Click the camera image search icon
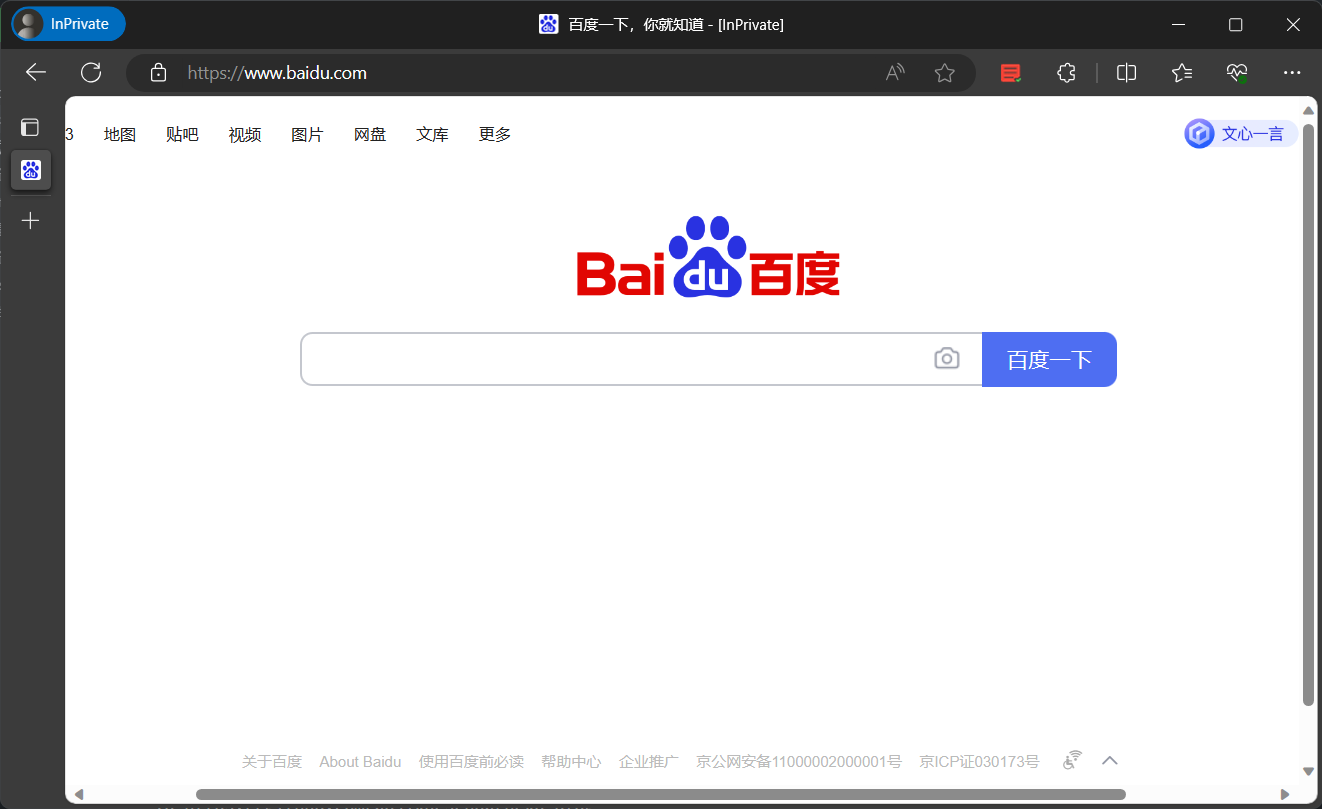 946,358
